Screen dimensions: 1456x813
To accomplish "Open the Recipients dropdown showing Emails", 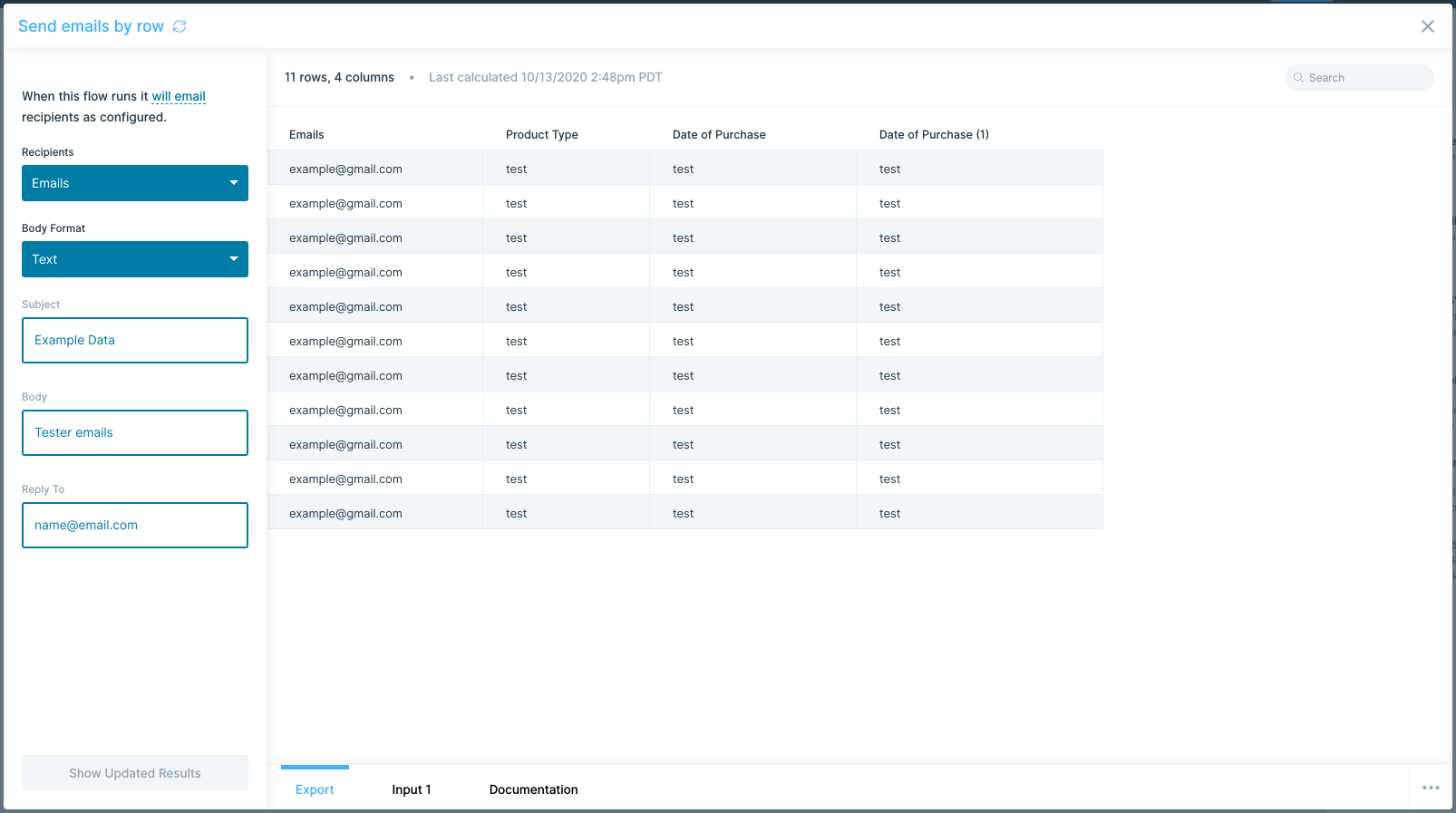I will point(135,183).
